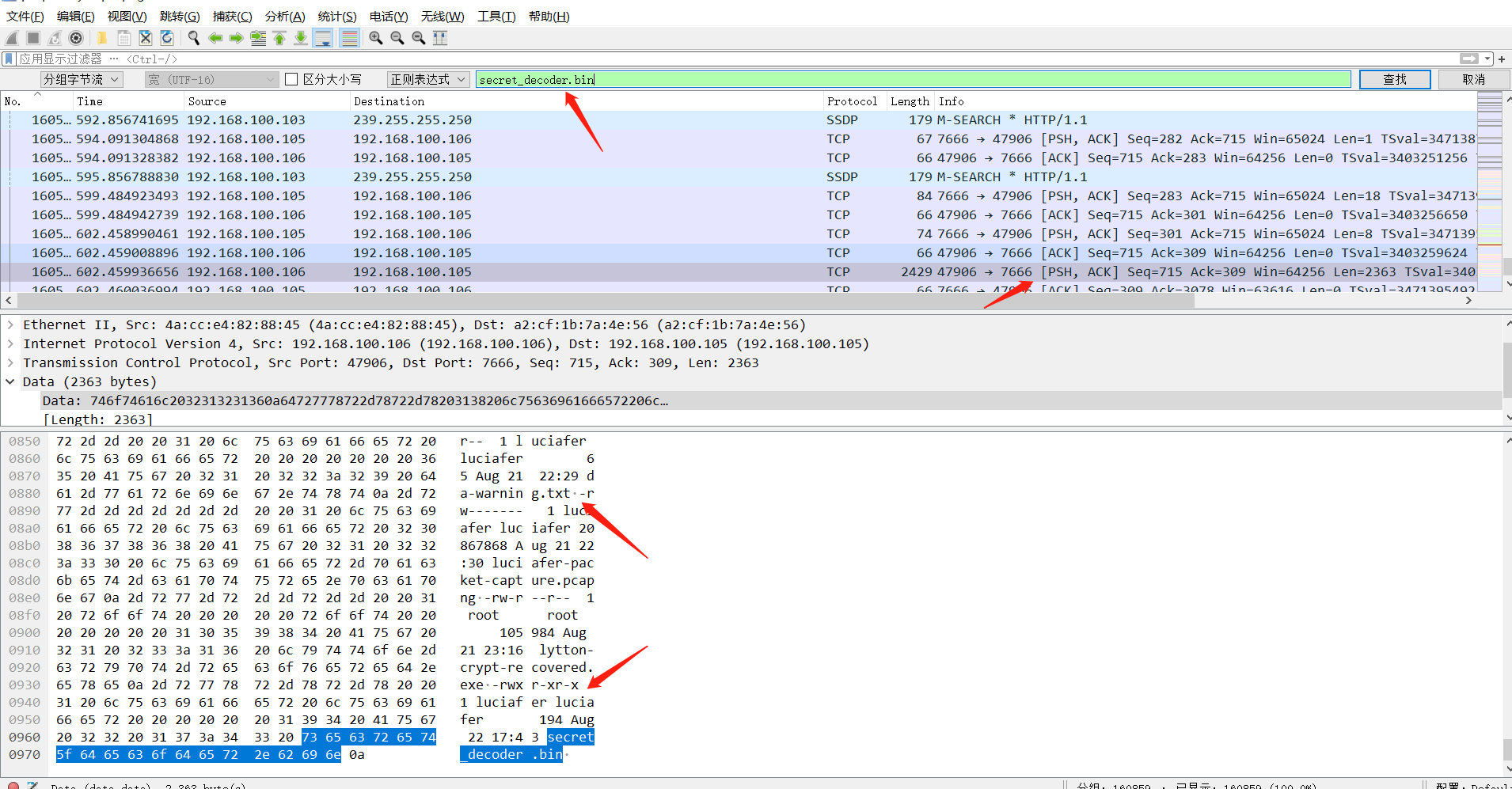Open the 视图(V) menu
The height and width of the screenshot is (789, 1512).
click(x=127, y=17)
